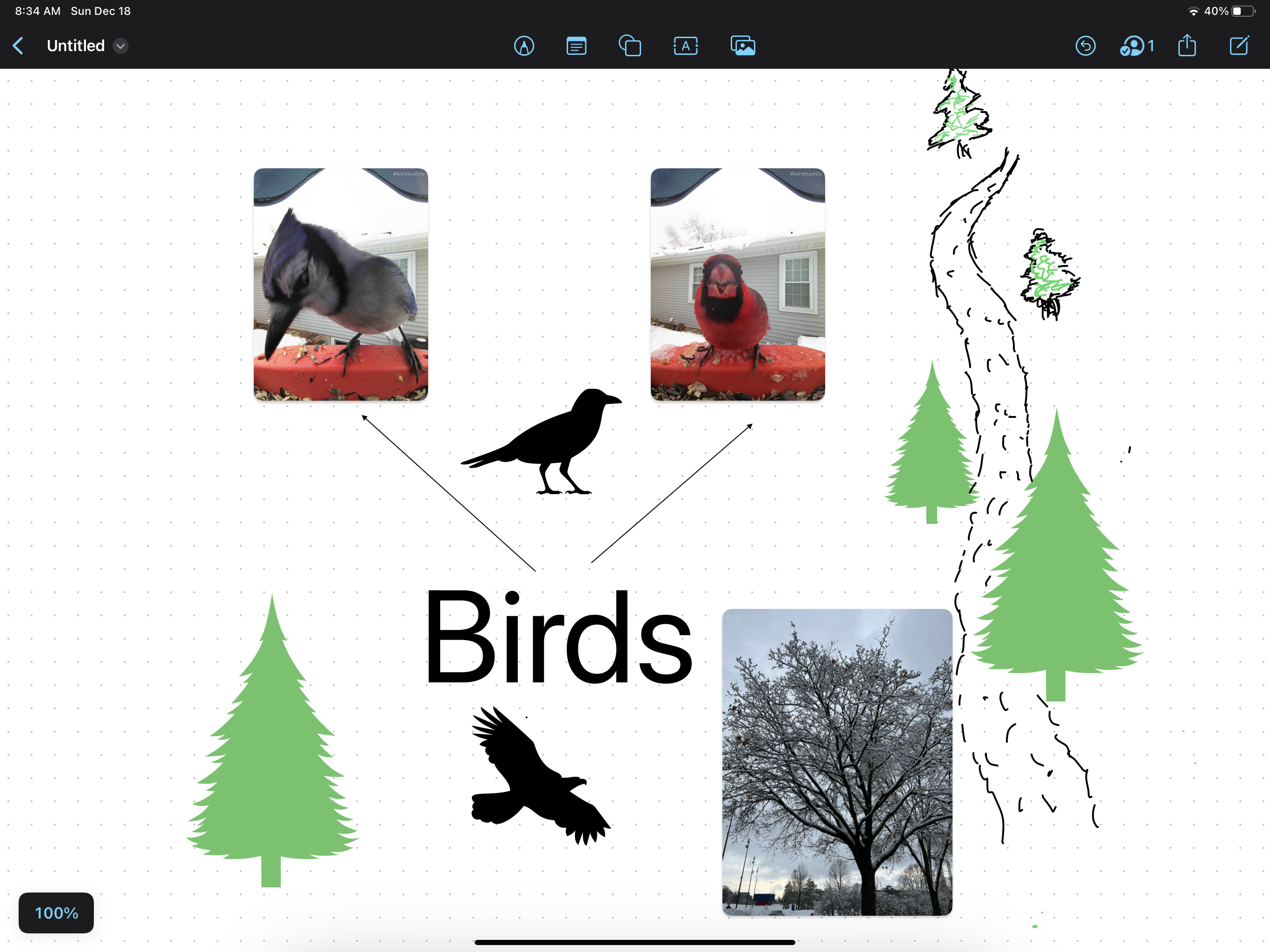
Task: Add a sticky note from toolbar
Action: pos(576,46)
